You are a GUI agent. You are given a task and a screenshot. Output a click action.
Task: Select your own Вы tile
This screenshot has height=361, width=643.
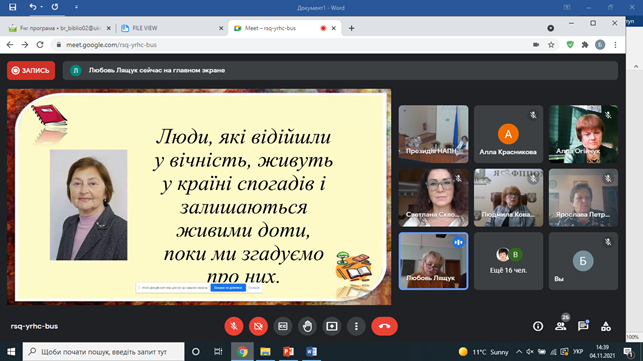click(583, 261)
